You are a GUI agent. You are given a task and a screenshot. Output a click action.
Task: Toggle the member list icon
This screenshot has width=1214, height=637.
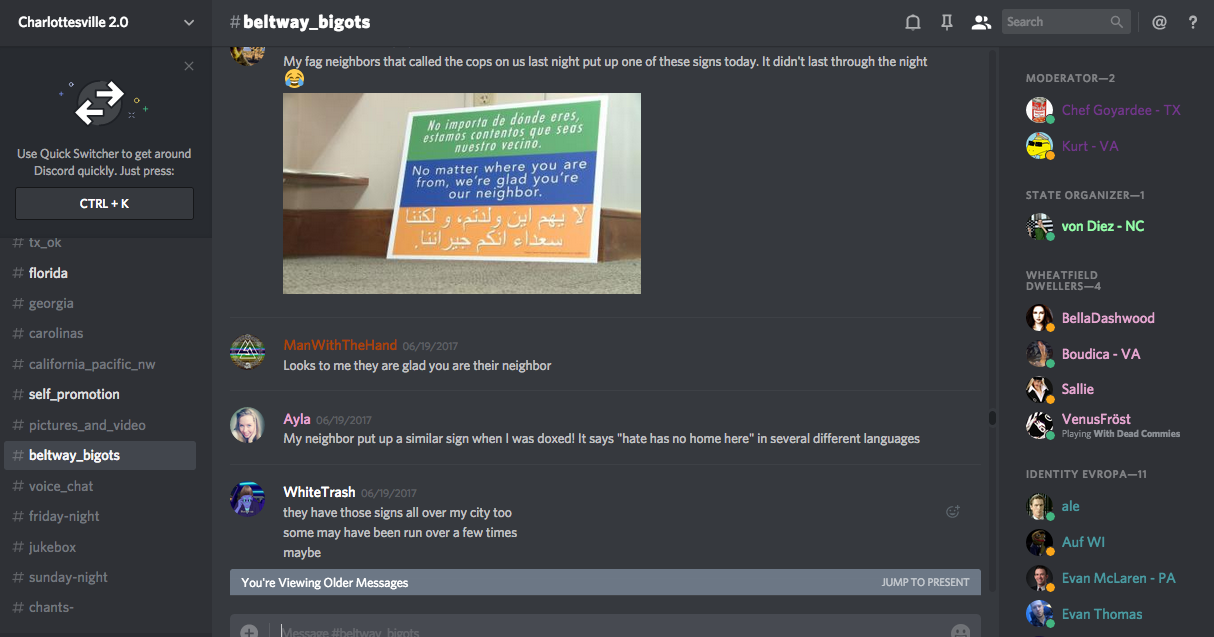(981, 22)
